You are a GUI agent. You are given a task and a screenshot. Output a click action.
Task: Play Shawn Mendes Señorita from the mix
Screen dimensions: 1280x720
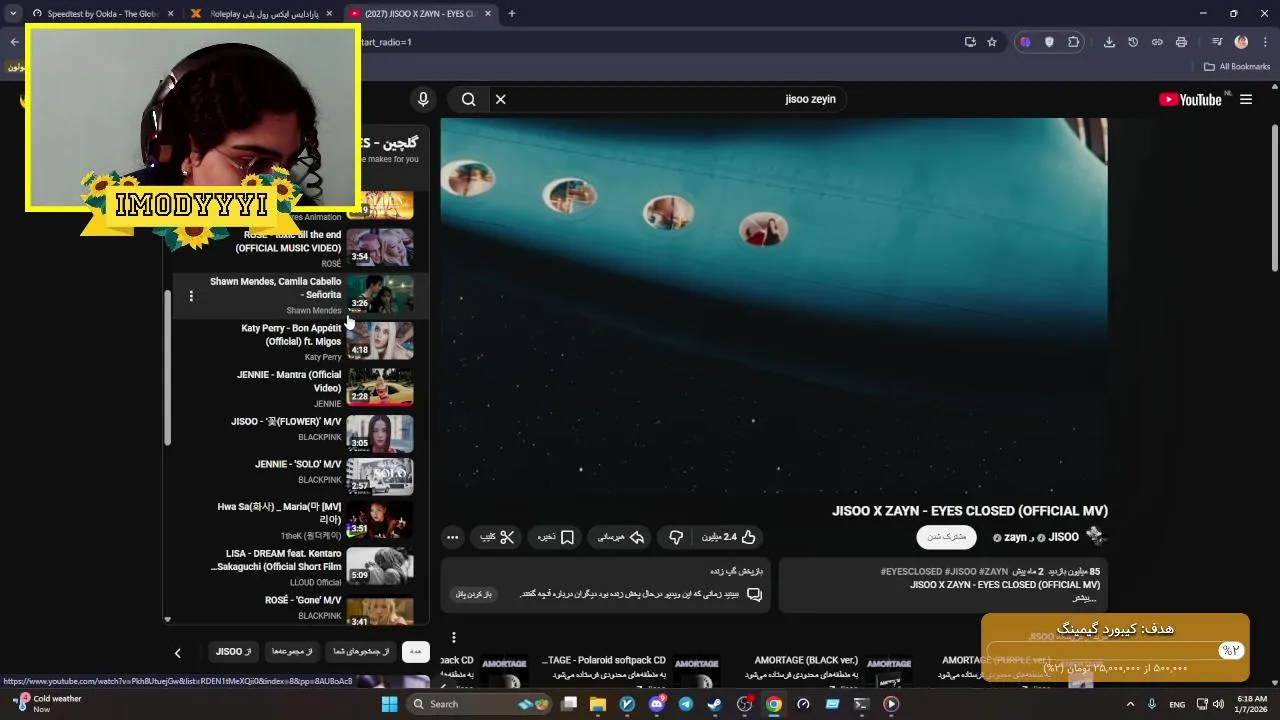tap(300, 296)
